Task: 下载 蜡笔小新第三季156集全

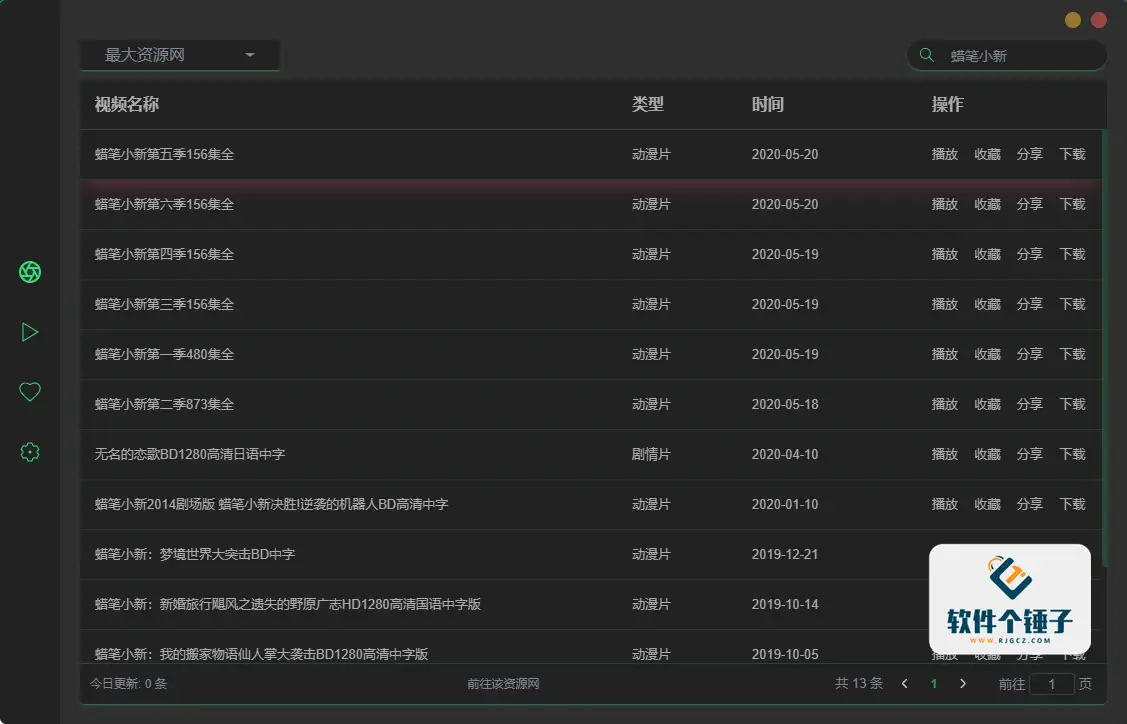Action: coord(1071,304)
